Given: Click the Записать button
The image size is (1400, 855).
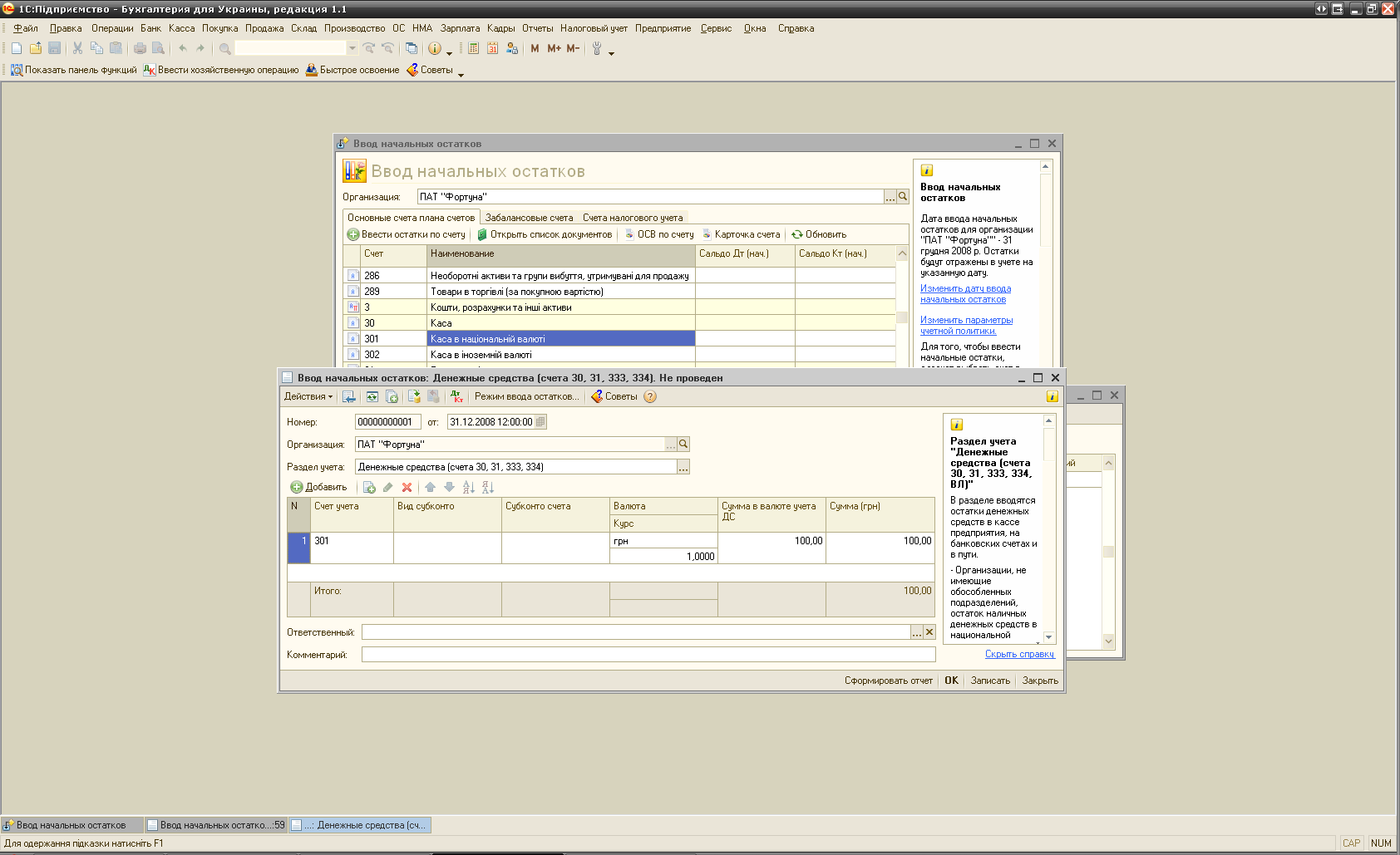Looking at the screenshot, I should (990, 681).
